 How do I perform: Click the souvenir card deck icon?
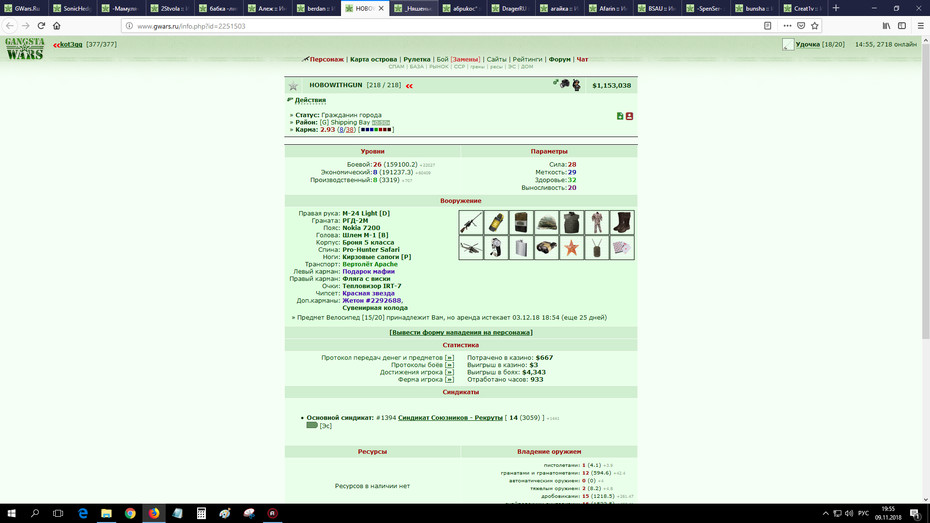point(622,248)
